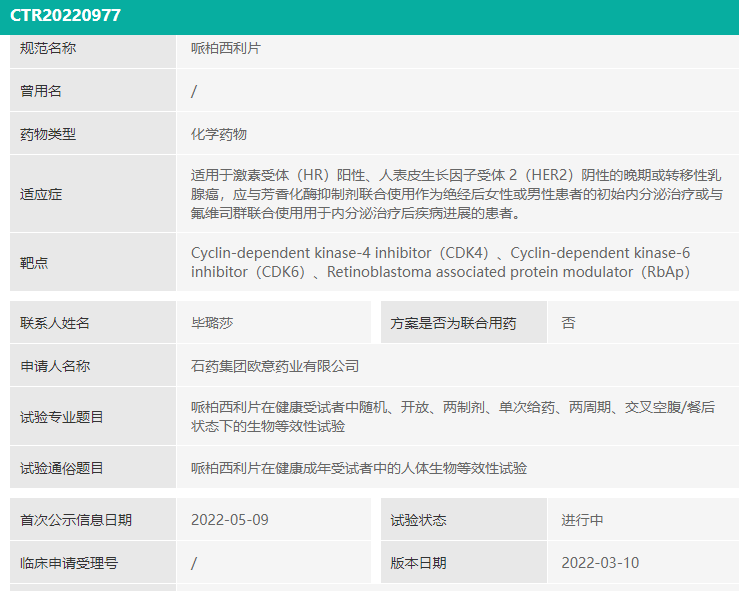Select the 适应症 label cell

click(x=93, y=194)
